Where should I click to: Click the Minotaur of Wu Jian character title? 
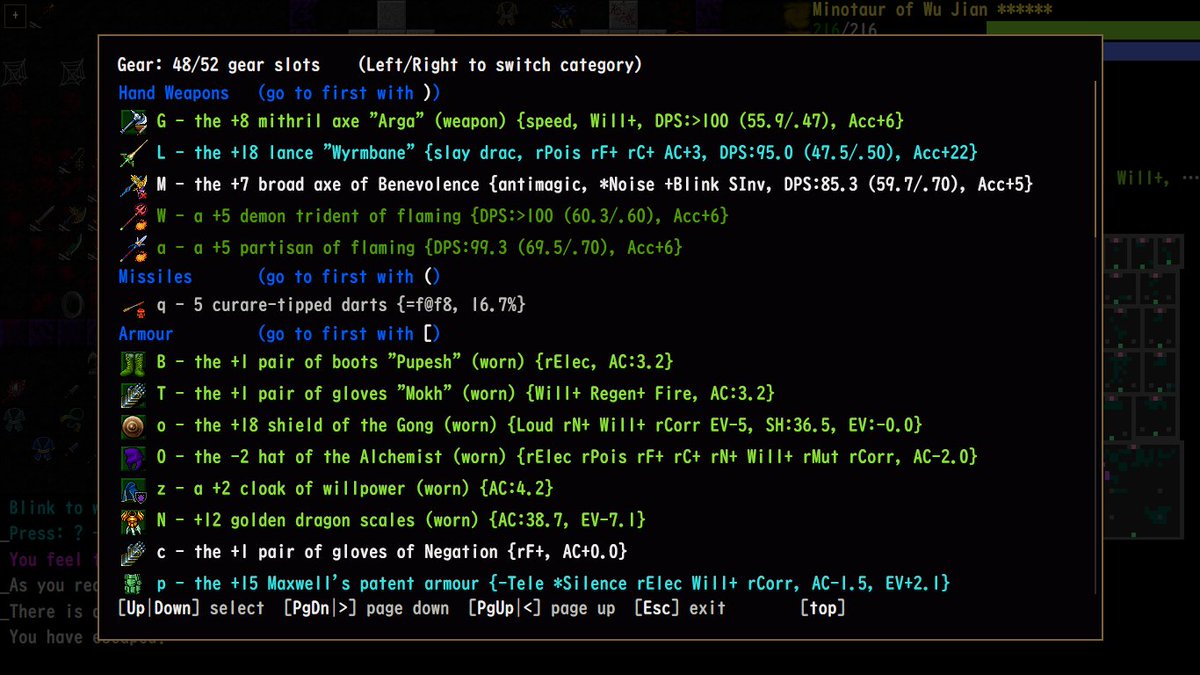point(932,10)
